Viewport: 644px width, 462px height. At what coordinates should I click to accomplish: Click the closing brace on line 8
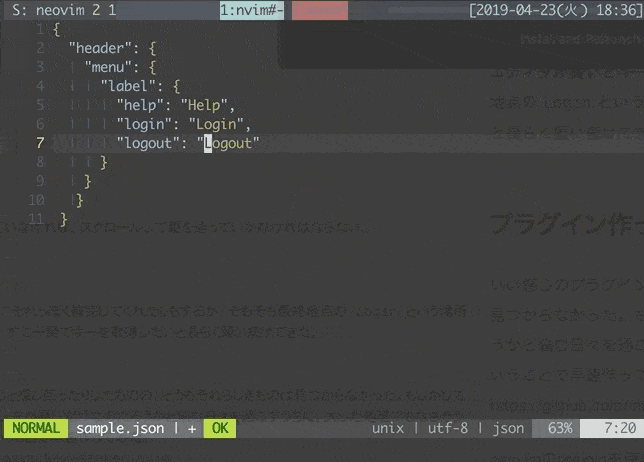click(104, 162)
